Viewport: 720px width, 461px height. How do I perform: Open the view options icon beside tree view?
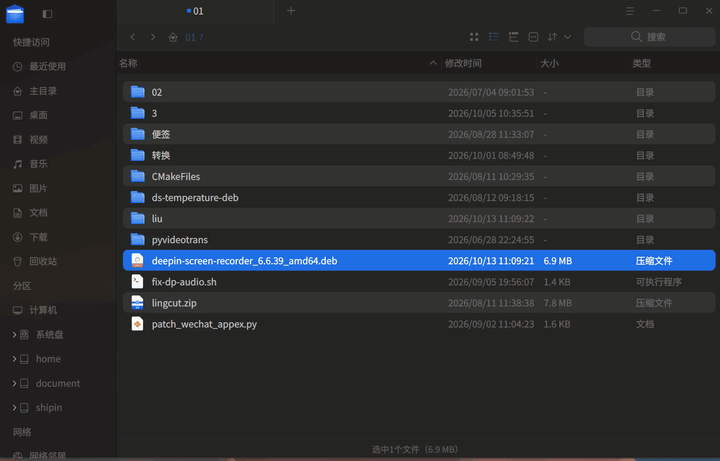[x=533, y=37]
